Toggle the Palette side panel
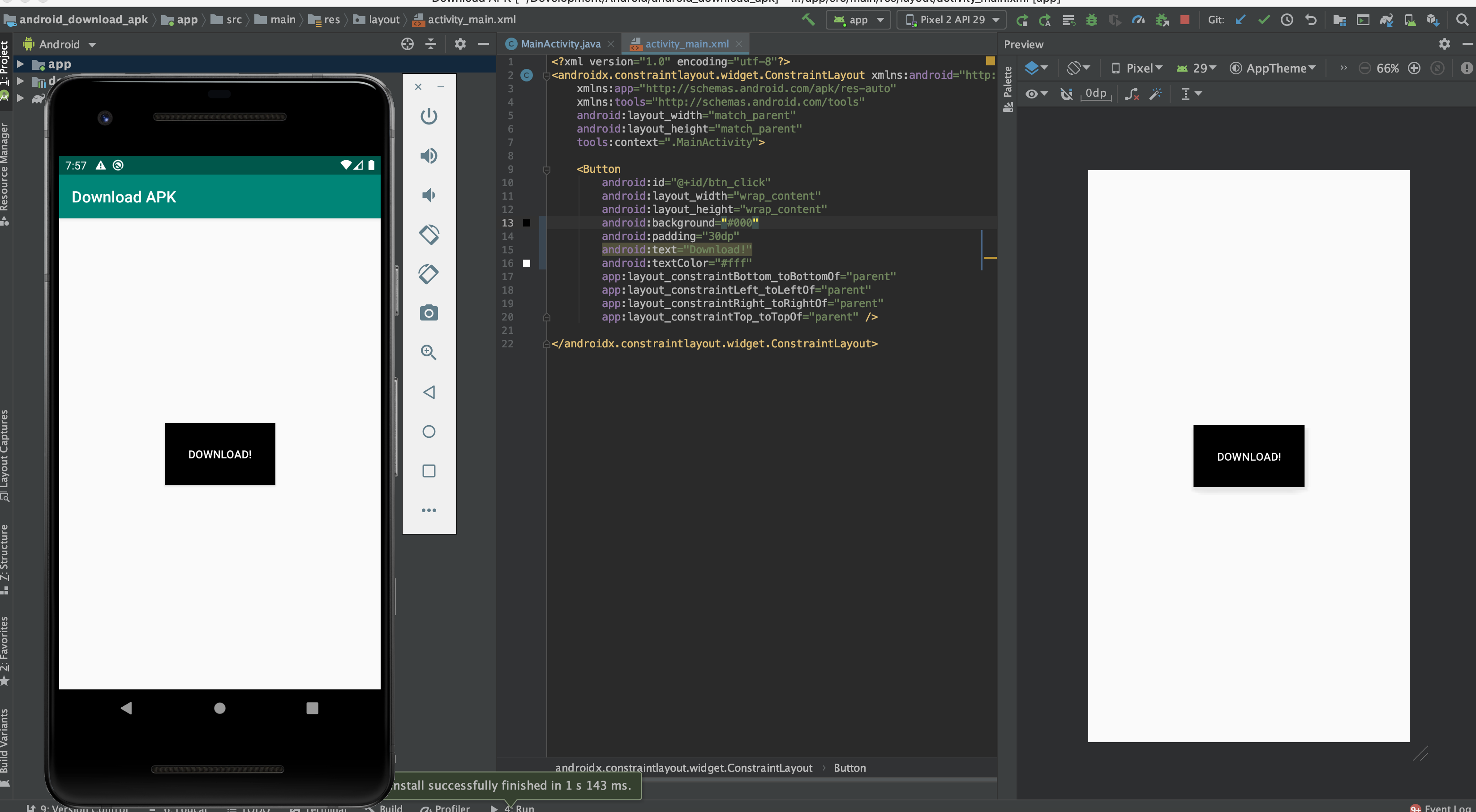The height and width of the screenshot is (812, 1476). (x=1008, y=89)
